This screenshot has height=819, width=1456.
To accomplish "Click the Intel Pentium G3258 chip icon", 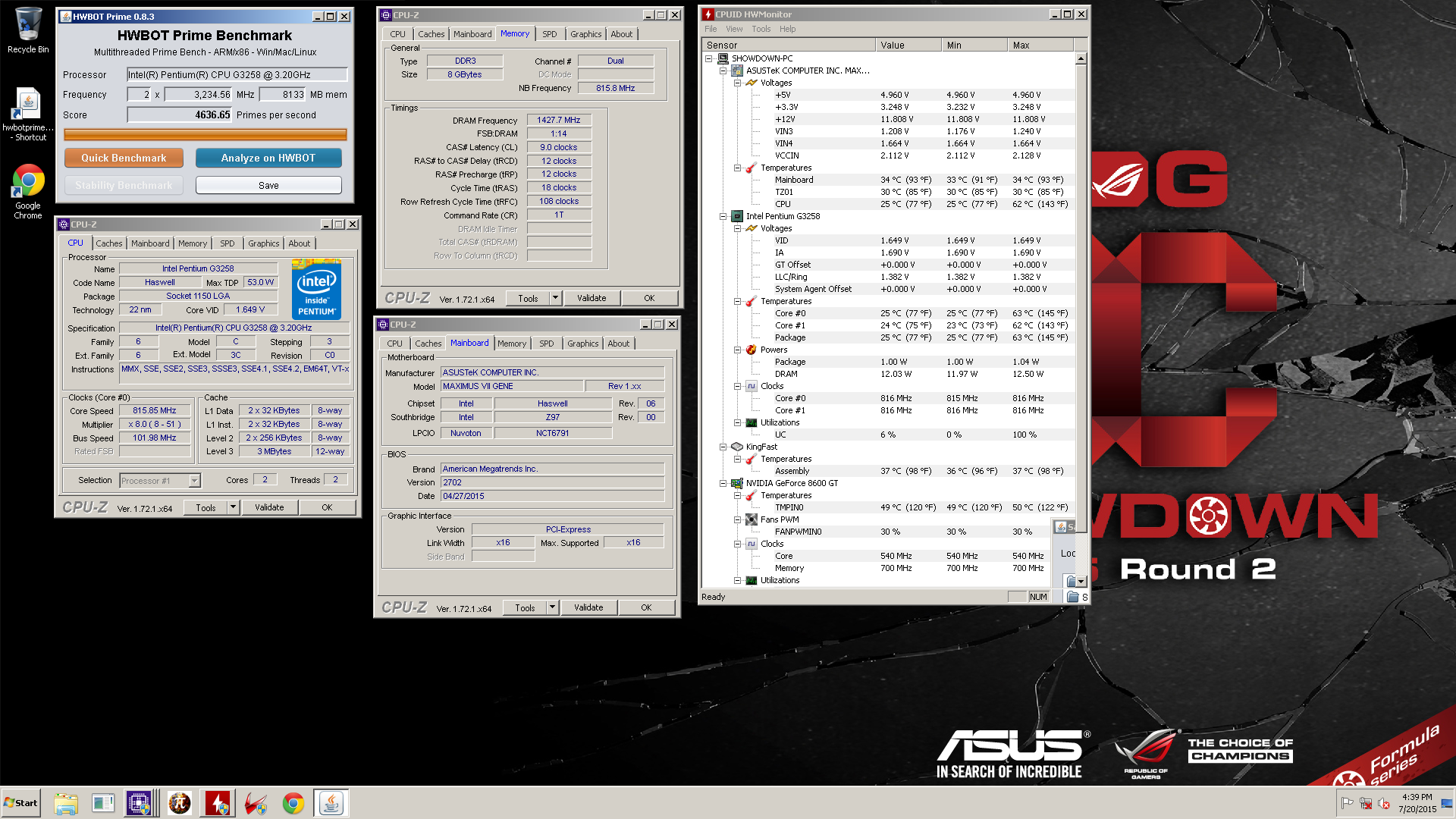I will (x=737, y=216).
